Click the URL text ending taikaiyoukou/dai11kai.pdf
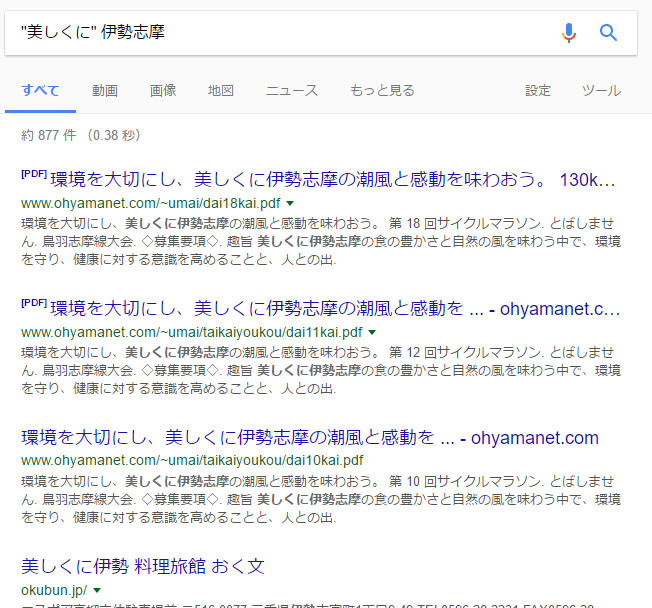Screen dimensions: 652x608 click(192, 332)
